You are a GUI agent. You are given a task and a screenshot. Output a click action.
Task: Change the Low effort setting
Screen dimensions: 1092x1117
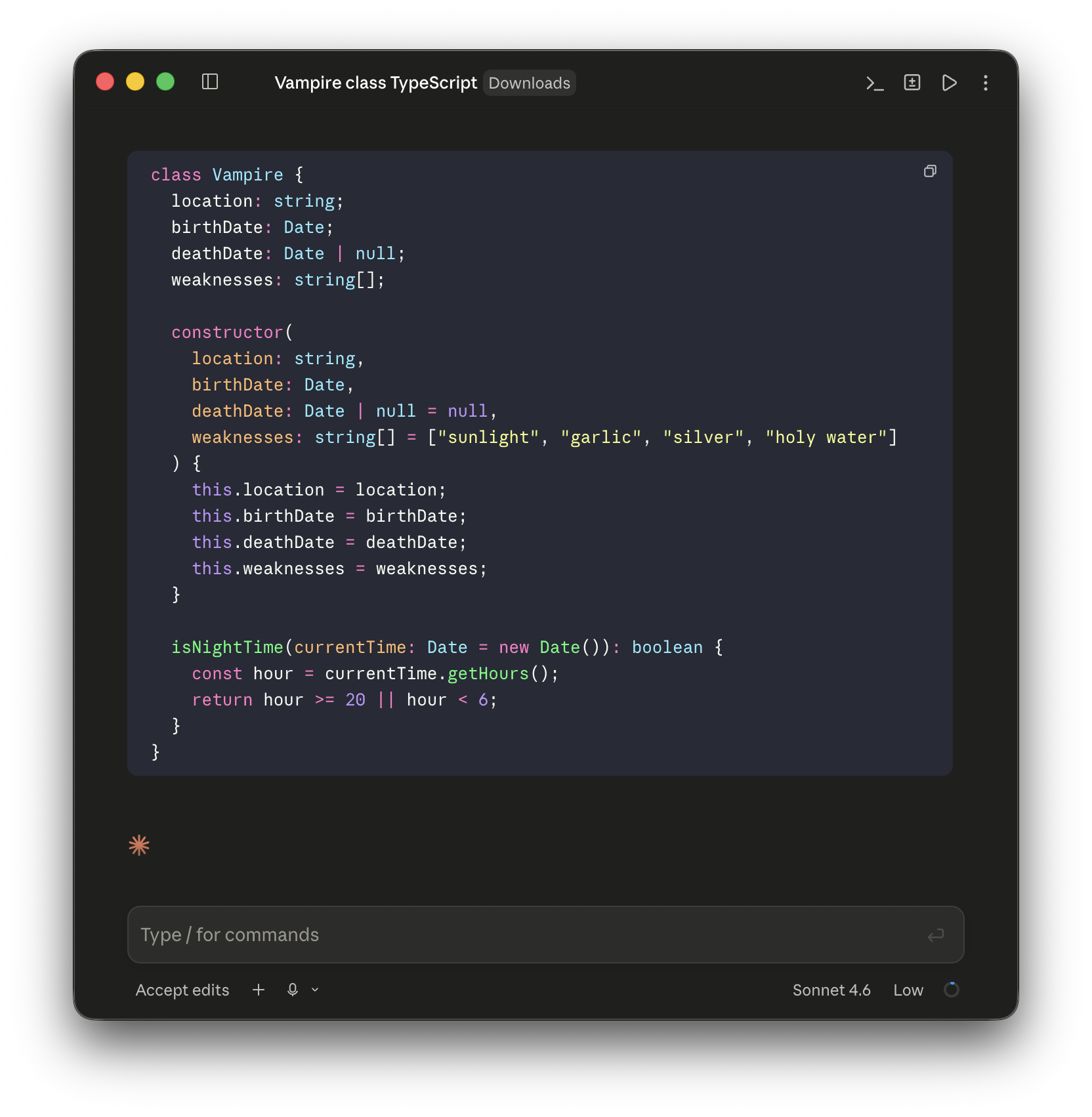click(x=908, y=990)
